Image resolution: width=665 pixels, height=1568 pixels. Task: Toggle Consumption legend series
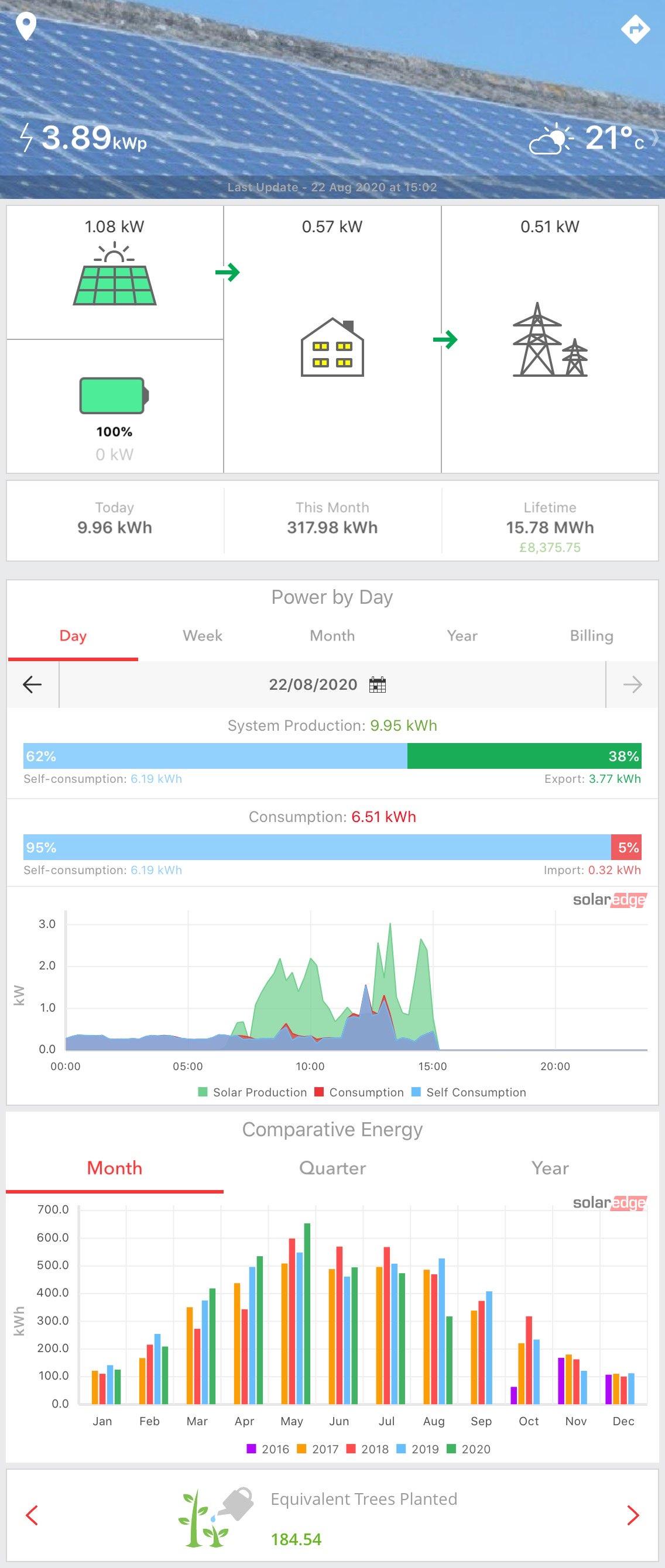coord(359,1092)
